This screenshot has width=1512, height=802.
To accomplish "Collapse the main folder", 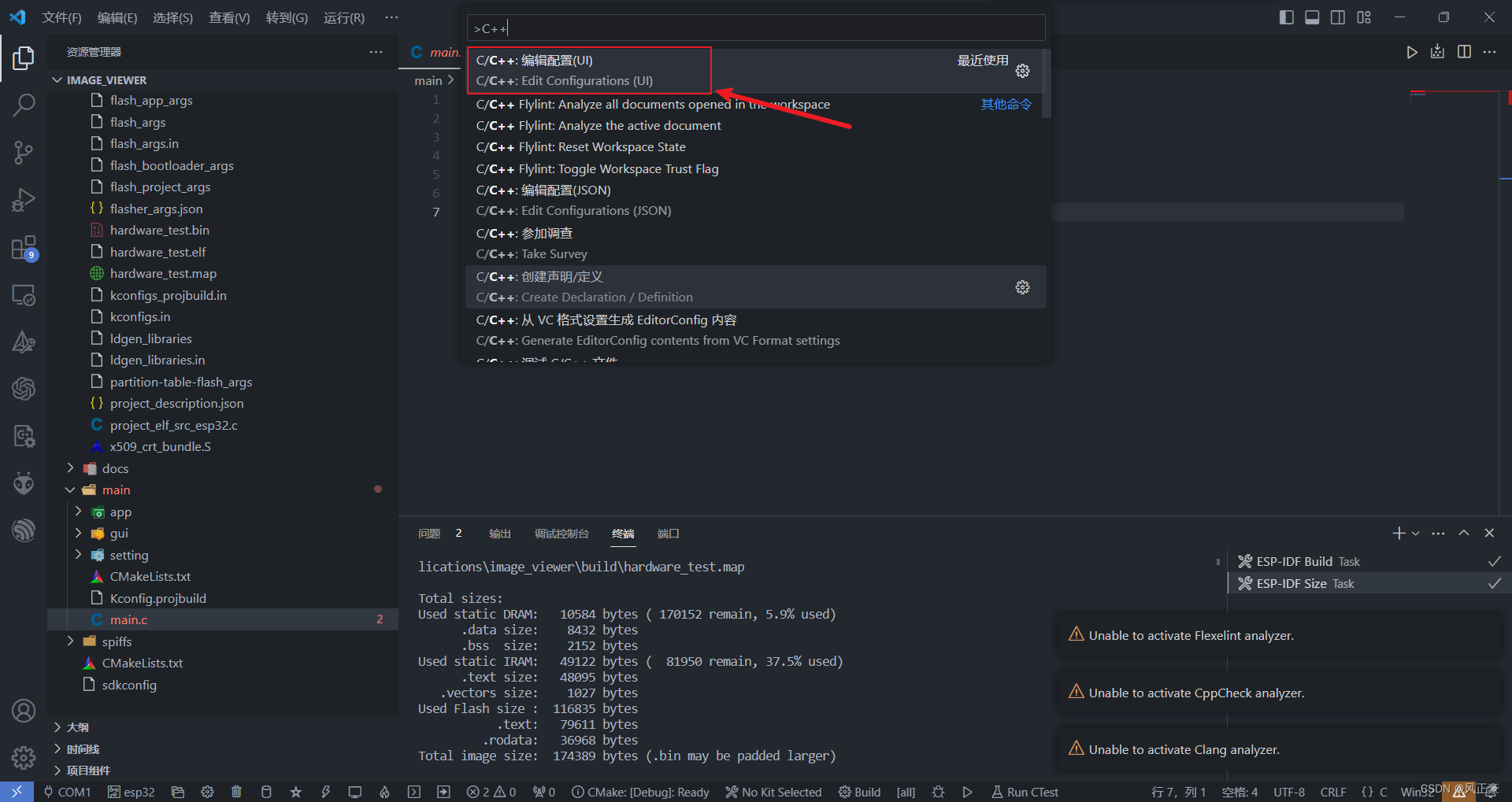I will pos(70,490).
